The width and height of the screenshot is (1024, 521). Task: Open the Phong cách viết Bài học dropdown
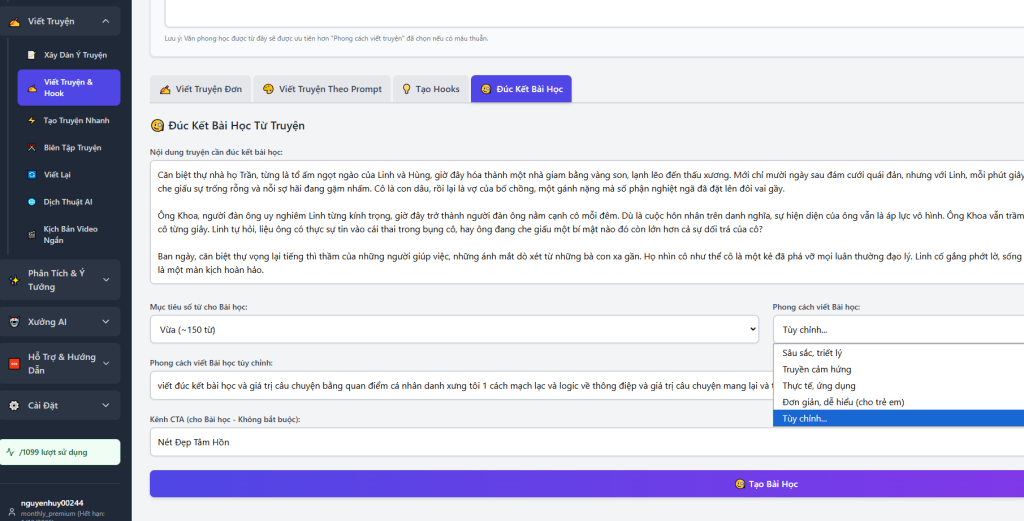(898, 329)
